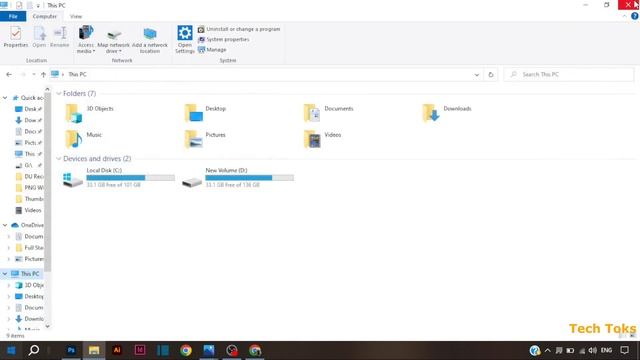Go back with the back arrow

[x=9, y=75]
